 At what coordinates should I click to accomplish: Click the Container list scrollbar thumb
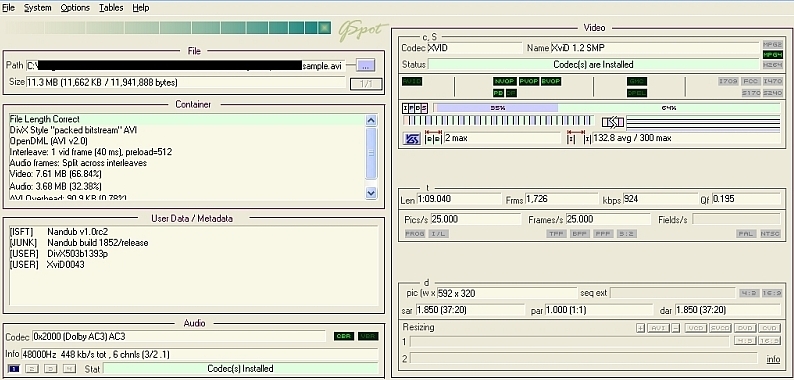tap(371, 153)
